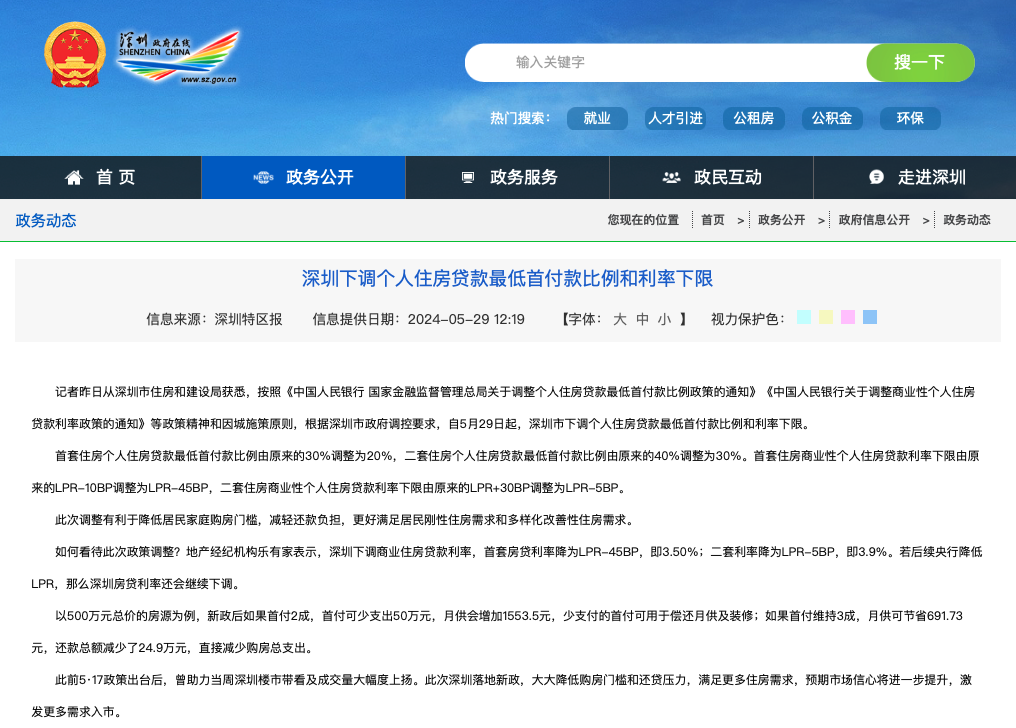Focus the 输入关键字 search field
This screenshot has width=1016, height=728.
(666, 62)
